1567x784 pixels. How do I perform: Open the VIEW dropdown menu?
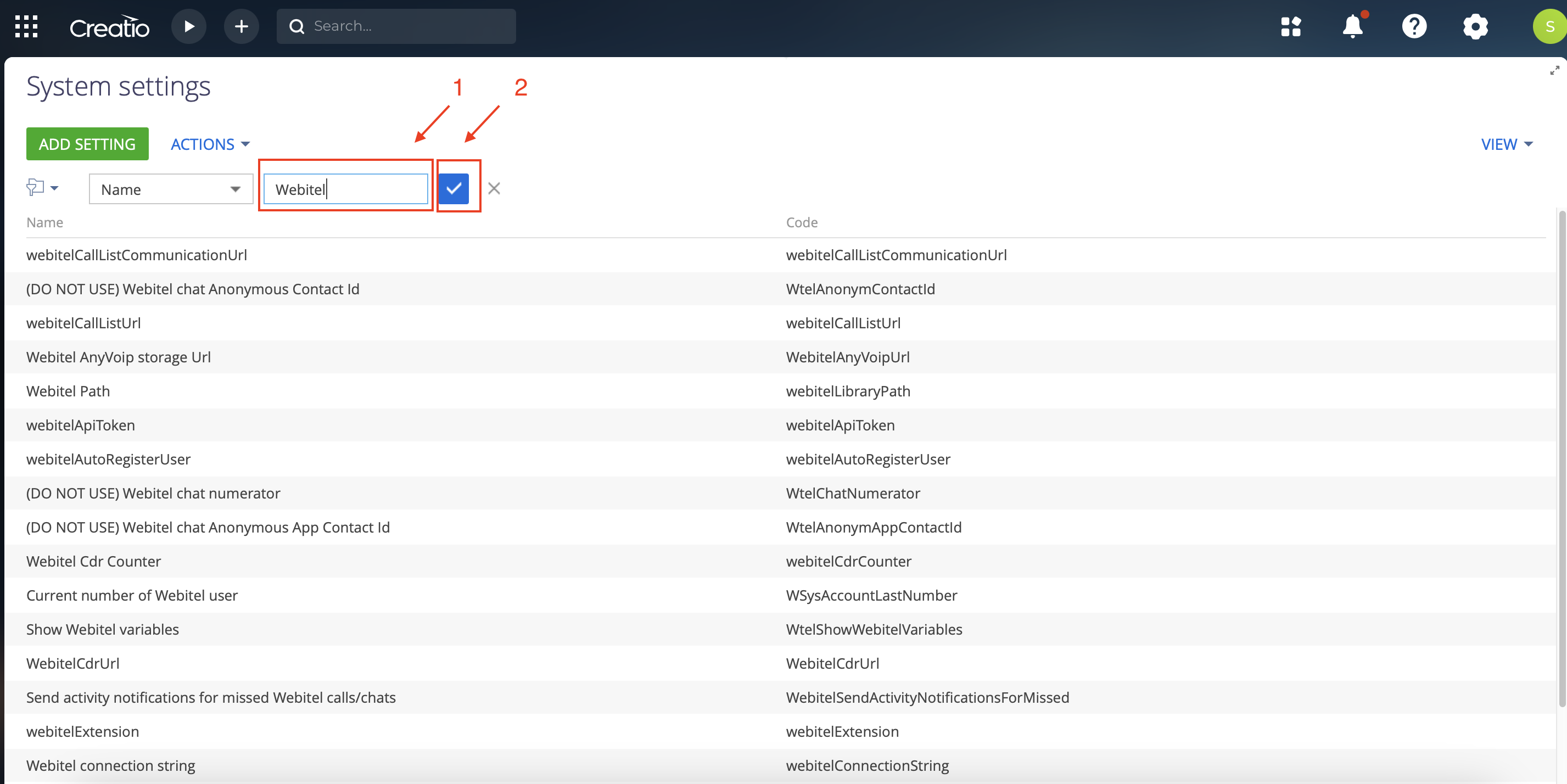[x=1507, y=144]
